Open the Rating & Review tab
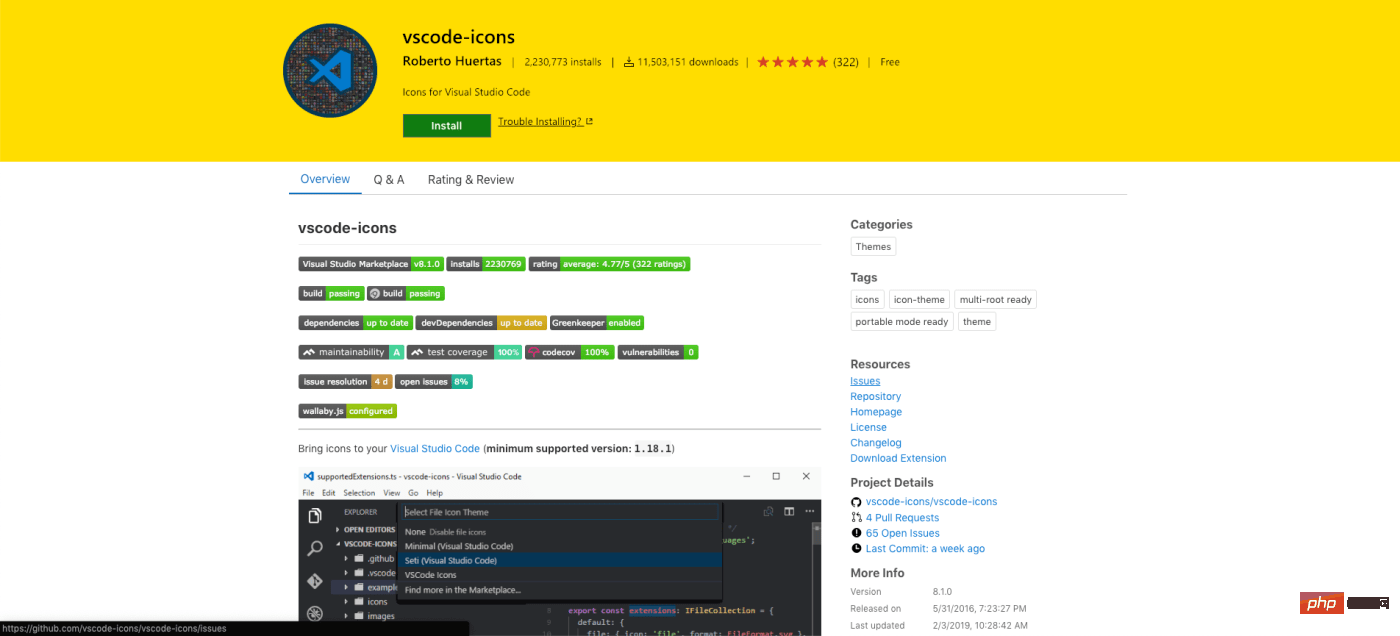This screenshot has width=1400, height=636. tap(470, 180)
